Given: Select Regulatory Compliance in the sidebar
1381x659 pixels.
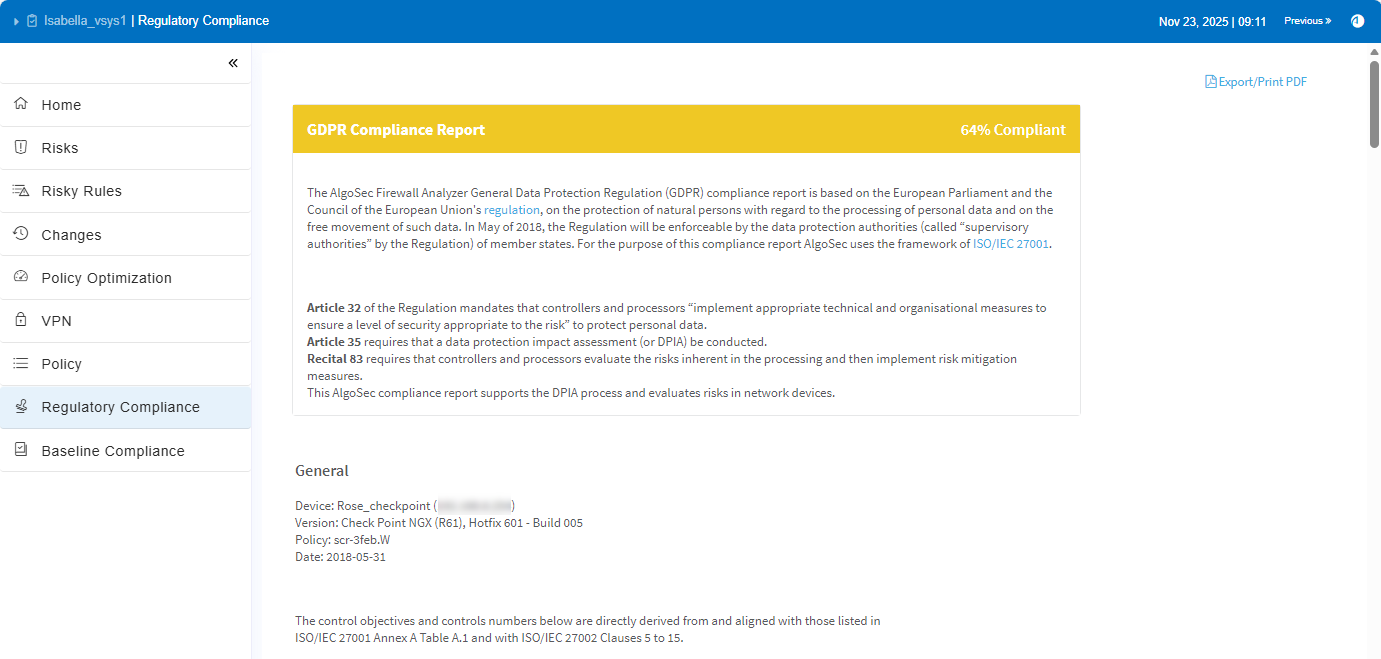Looking at the screenshot, I should (120, 407).
